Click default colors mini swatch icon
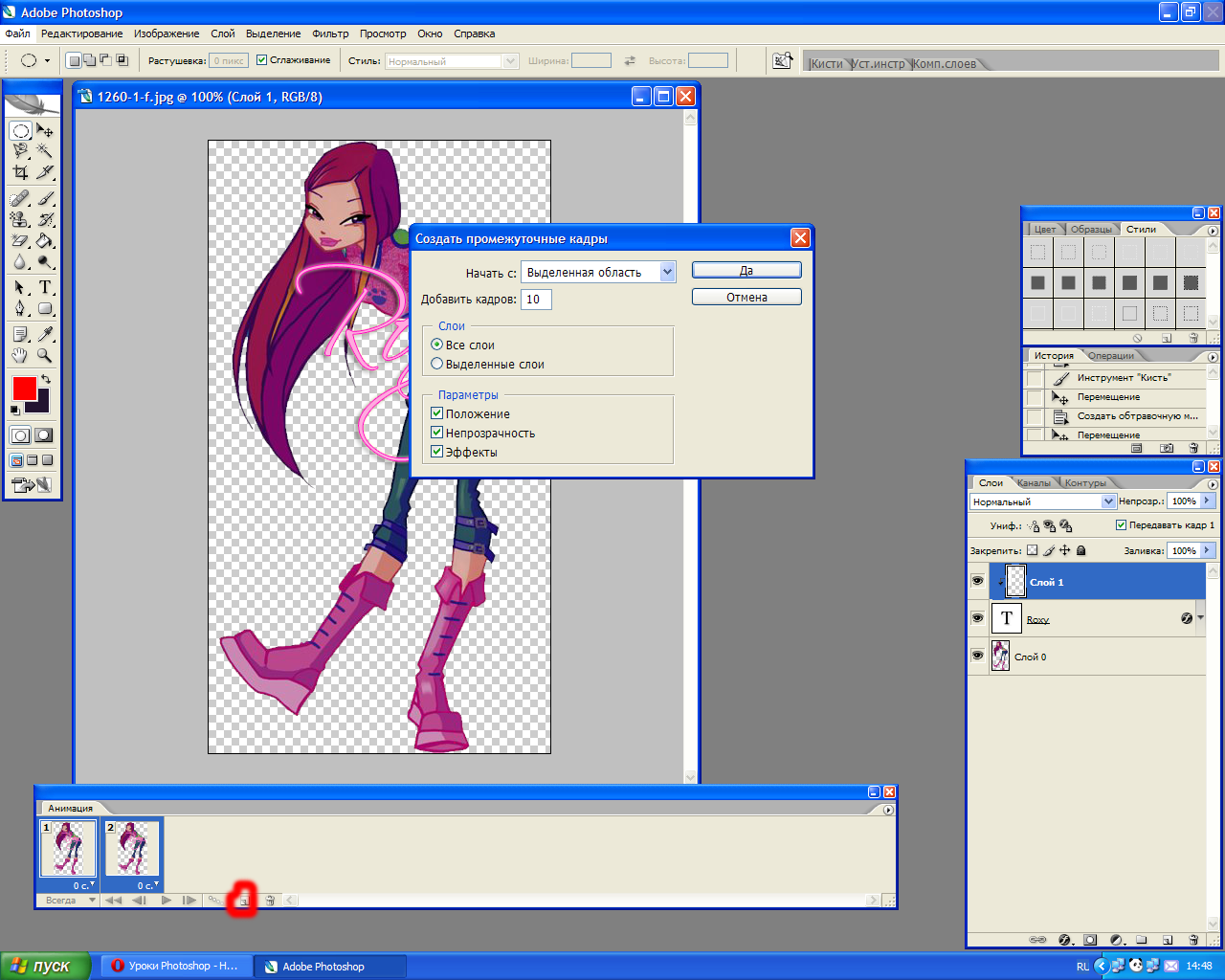 pyautogui.click(x=15, y=411)
